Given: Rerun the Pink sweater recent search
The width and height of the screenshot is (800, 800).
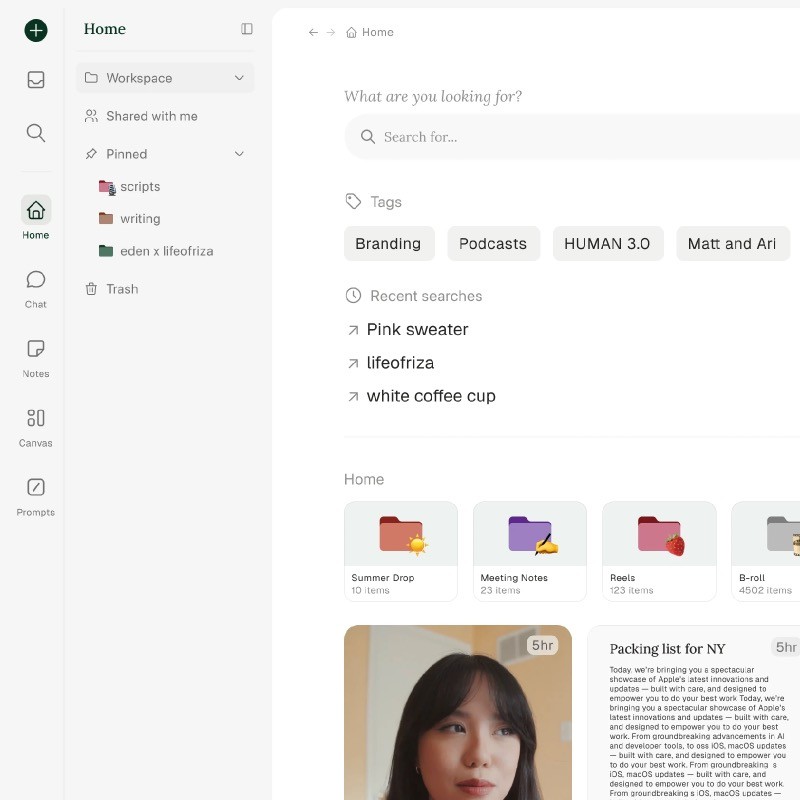Looking at the screenshot, I should point(408,330).
